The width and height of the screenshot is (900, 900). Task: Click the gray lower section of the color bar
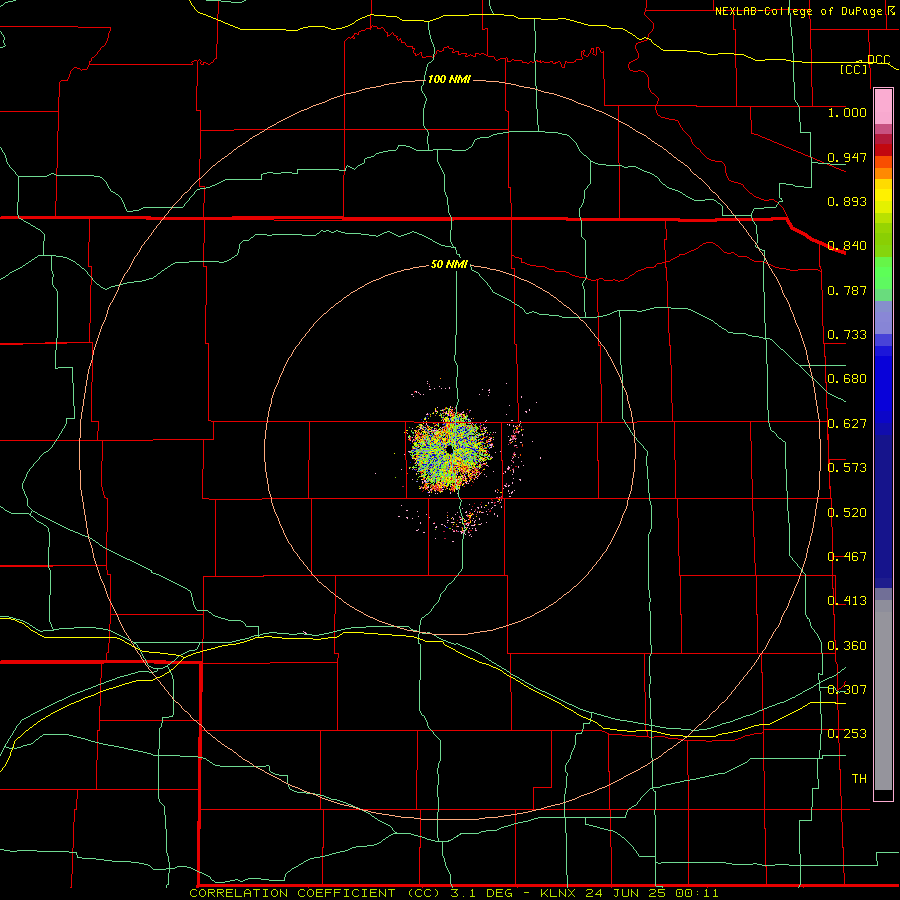click(x=883, y=695)
